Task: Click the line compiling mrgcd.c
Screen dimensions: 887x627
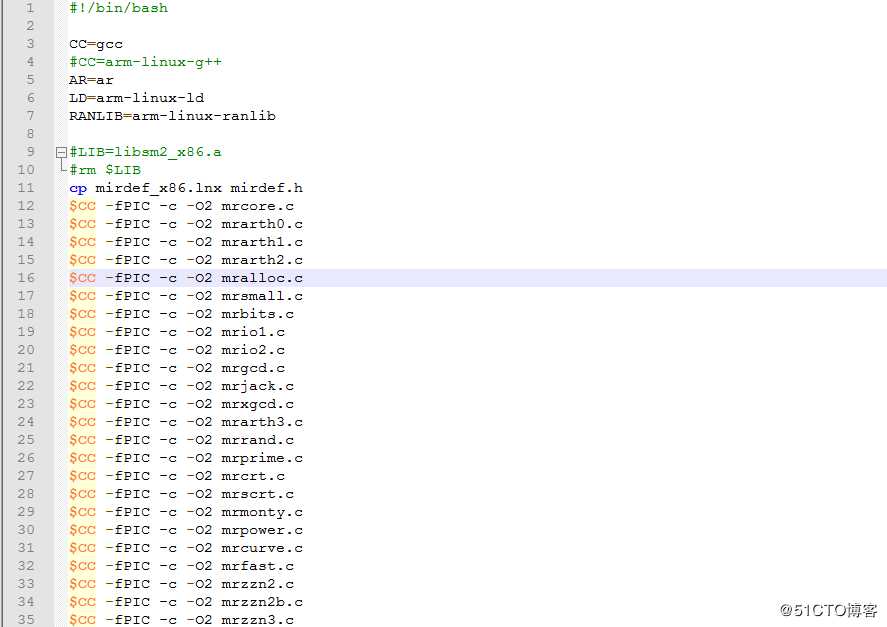Action: click(176, 368)
